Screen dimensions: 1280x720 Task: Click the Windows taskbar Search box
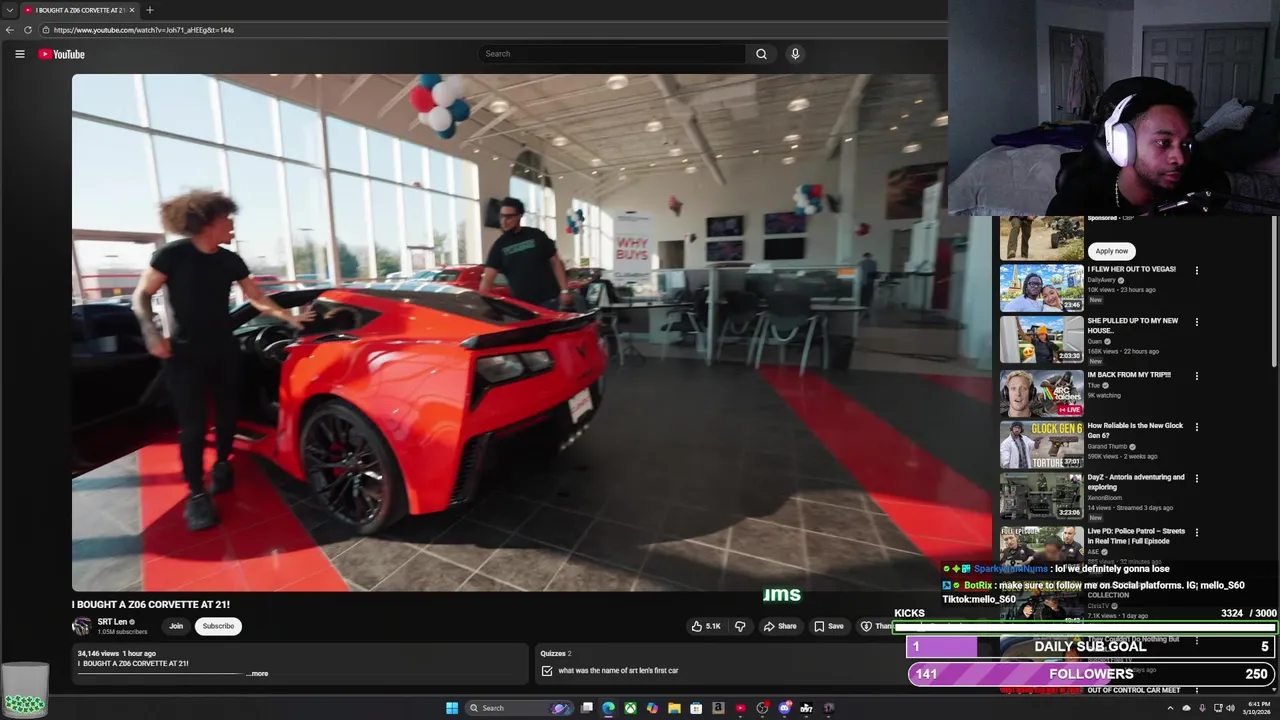click(x=520, y=708)
